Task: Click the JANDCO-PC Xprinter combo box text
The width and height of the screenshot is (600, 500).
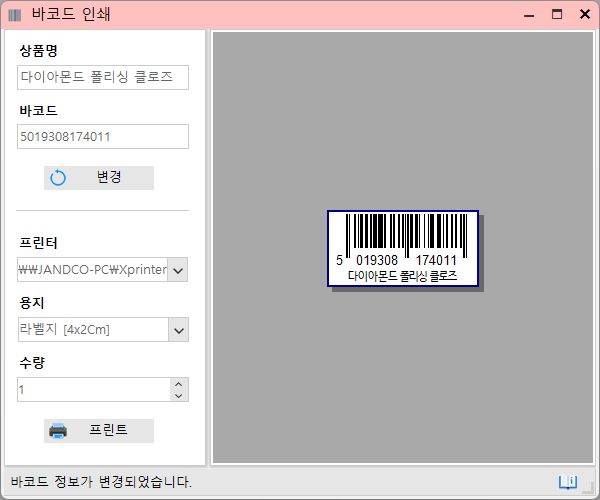Action: click(x=93, y=270)
